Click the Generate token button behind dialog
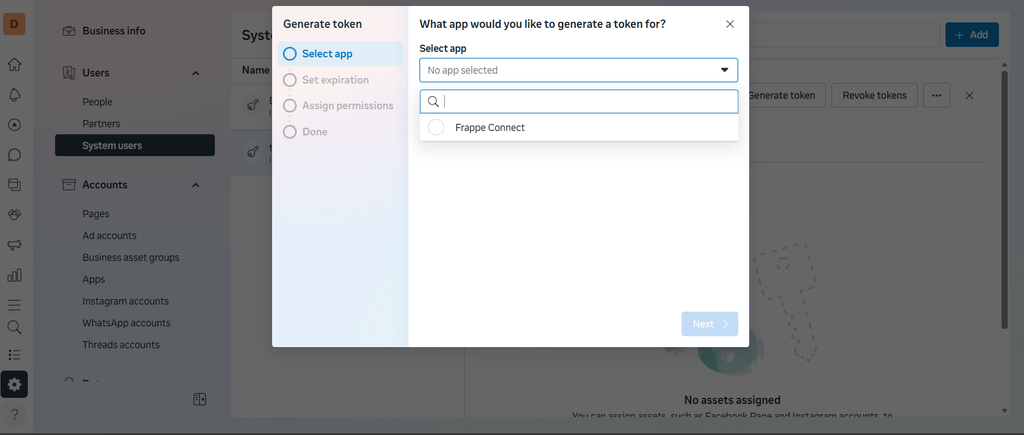 [x=782, y=95]
